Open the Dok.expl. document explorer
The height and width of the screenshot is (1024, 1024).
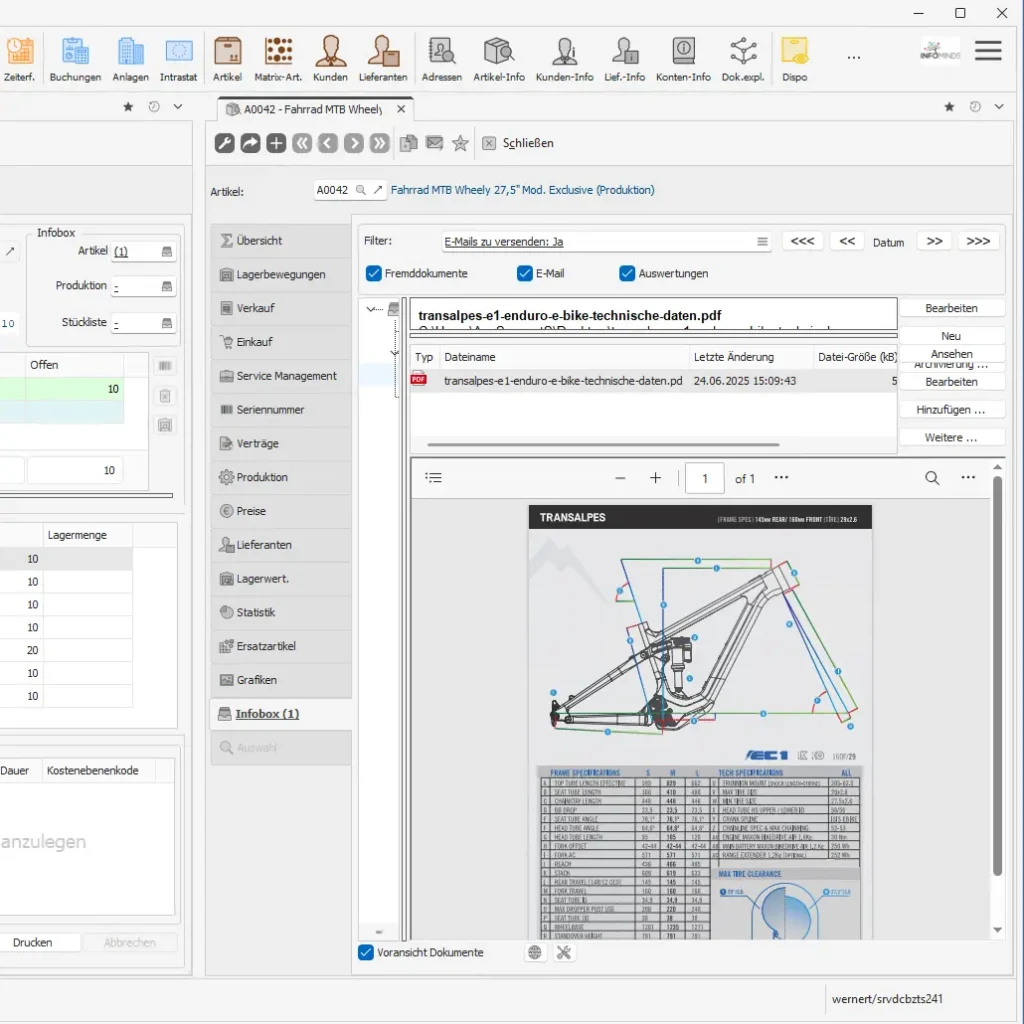pos(743,59)
